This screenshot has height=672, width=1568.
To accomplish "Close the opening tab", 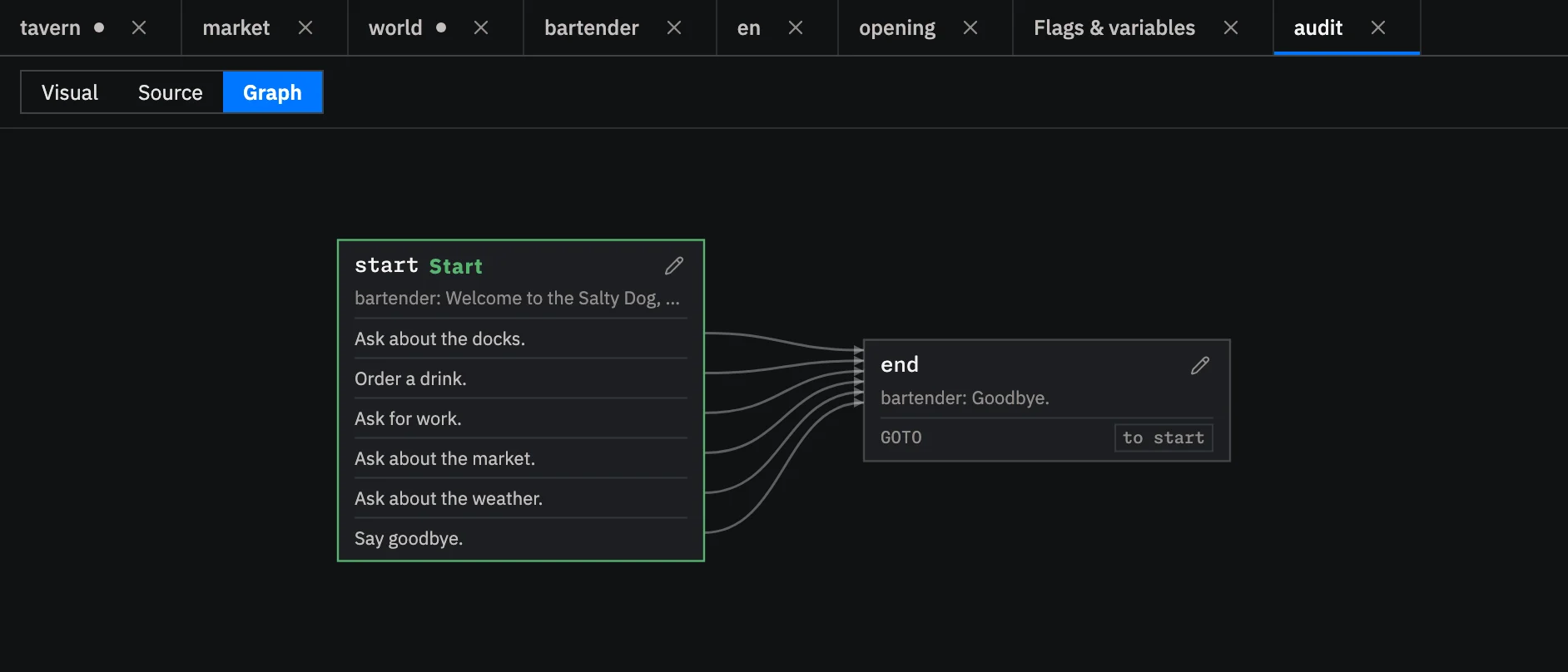I will point(970,27).
